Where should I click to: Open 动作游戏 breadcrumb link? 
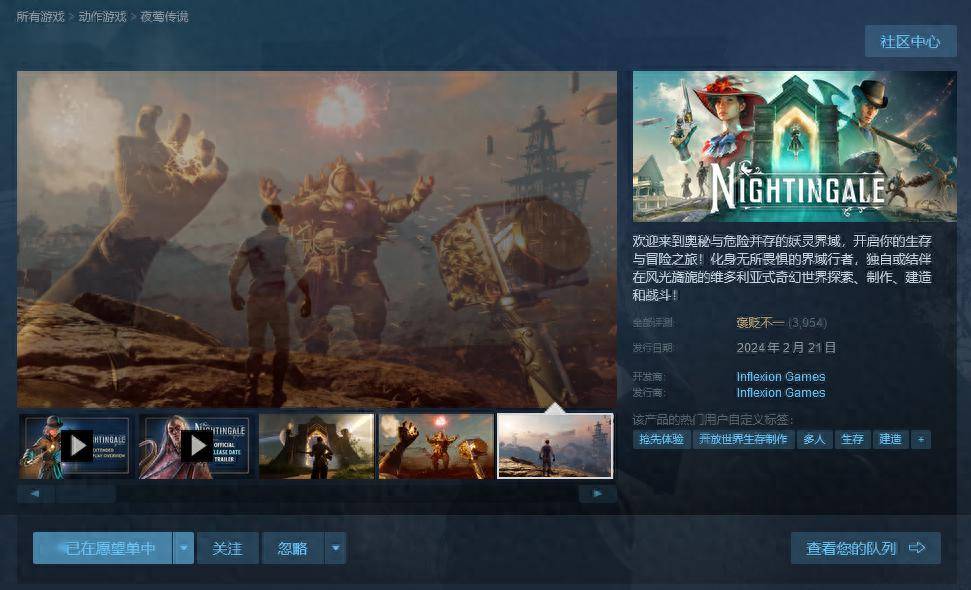pyautogui.click(x=102, y=17)
